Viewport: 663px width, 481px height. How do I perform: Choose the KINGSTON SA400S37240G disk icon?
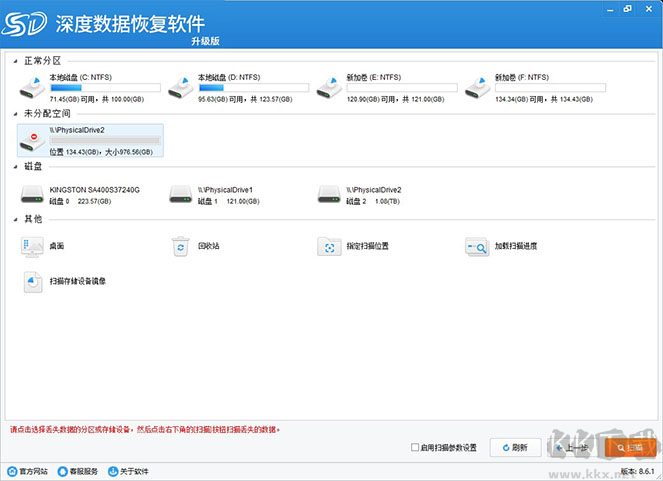click(x=33, y=195)
